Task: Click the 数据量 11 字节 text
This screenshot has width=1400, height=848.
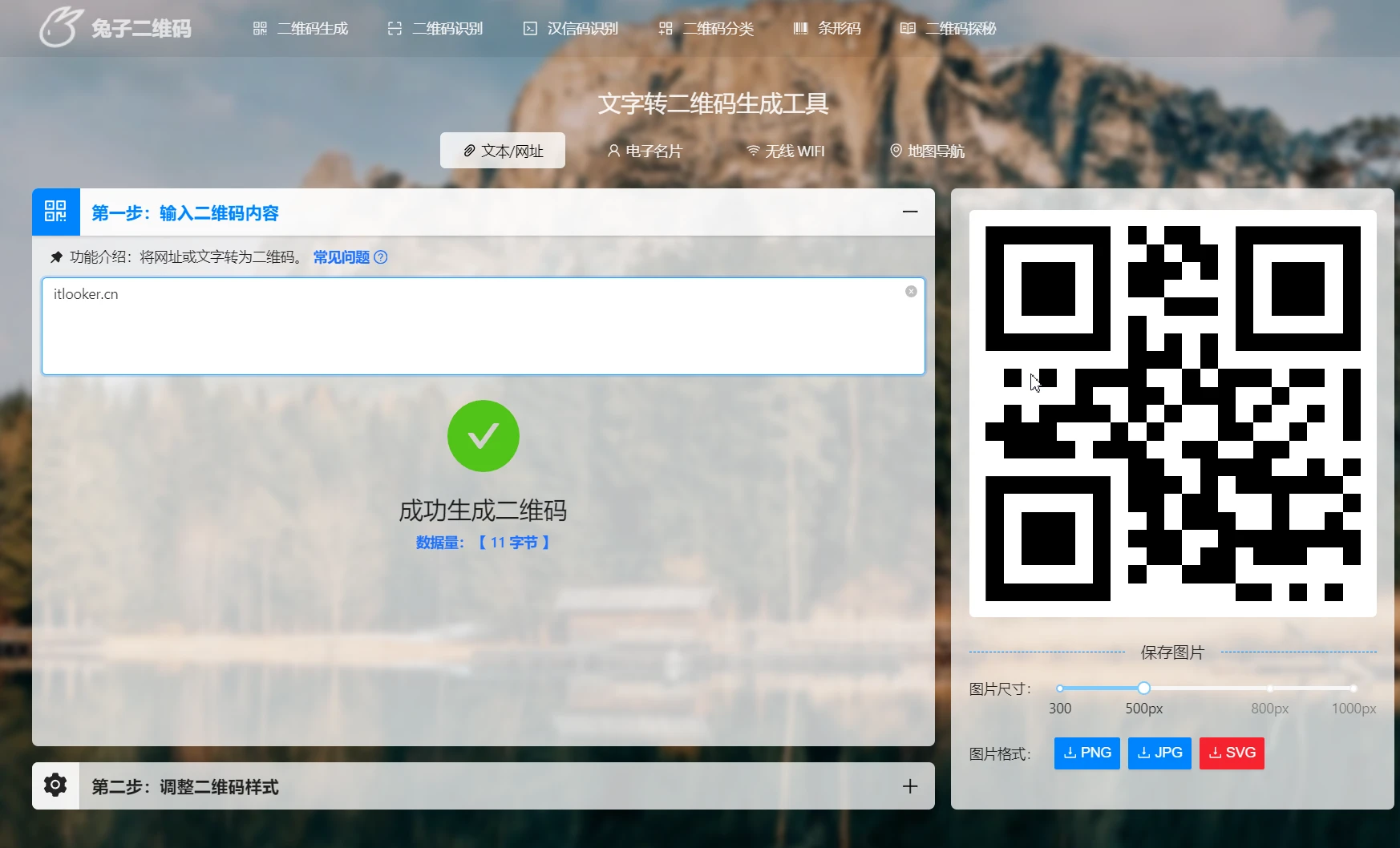Action: pos(484,543)
